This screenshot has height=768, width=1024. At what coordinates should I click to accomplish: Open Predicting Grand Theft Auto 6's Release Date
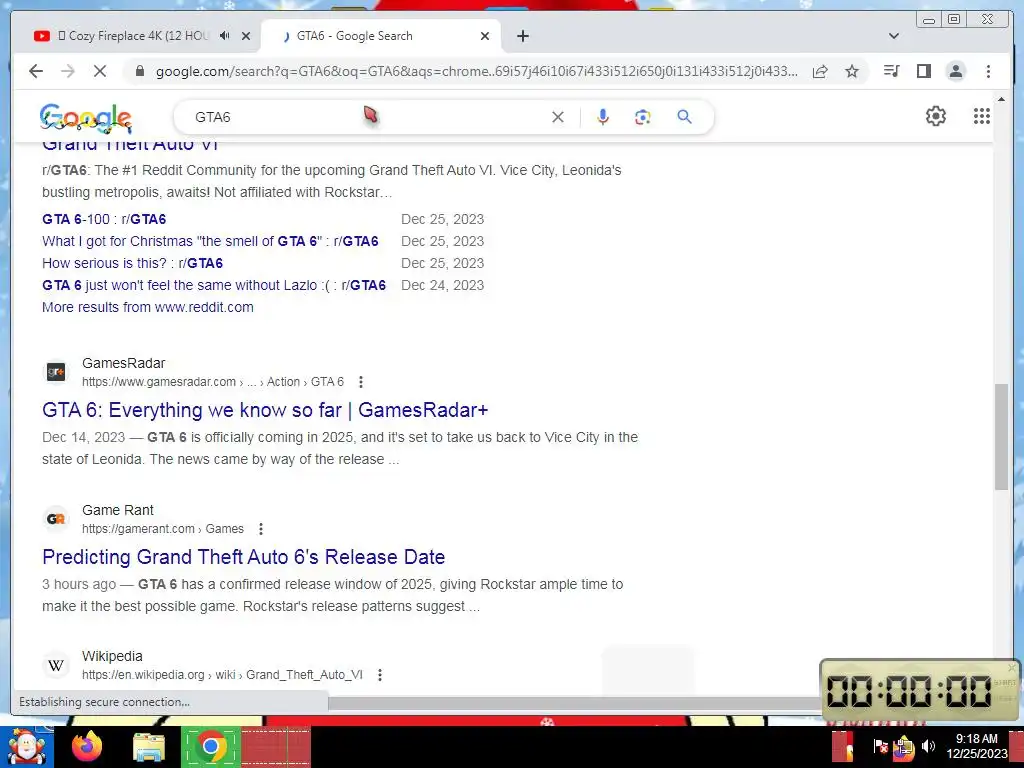click(244, 557)
